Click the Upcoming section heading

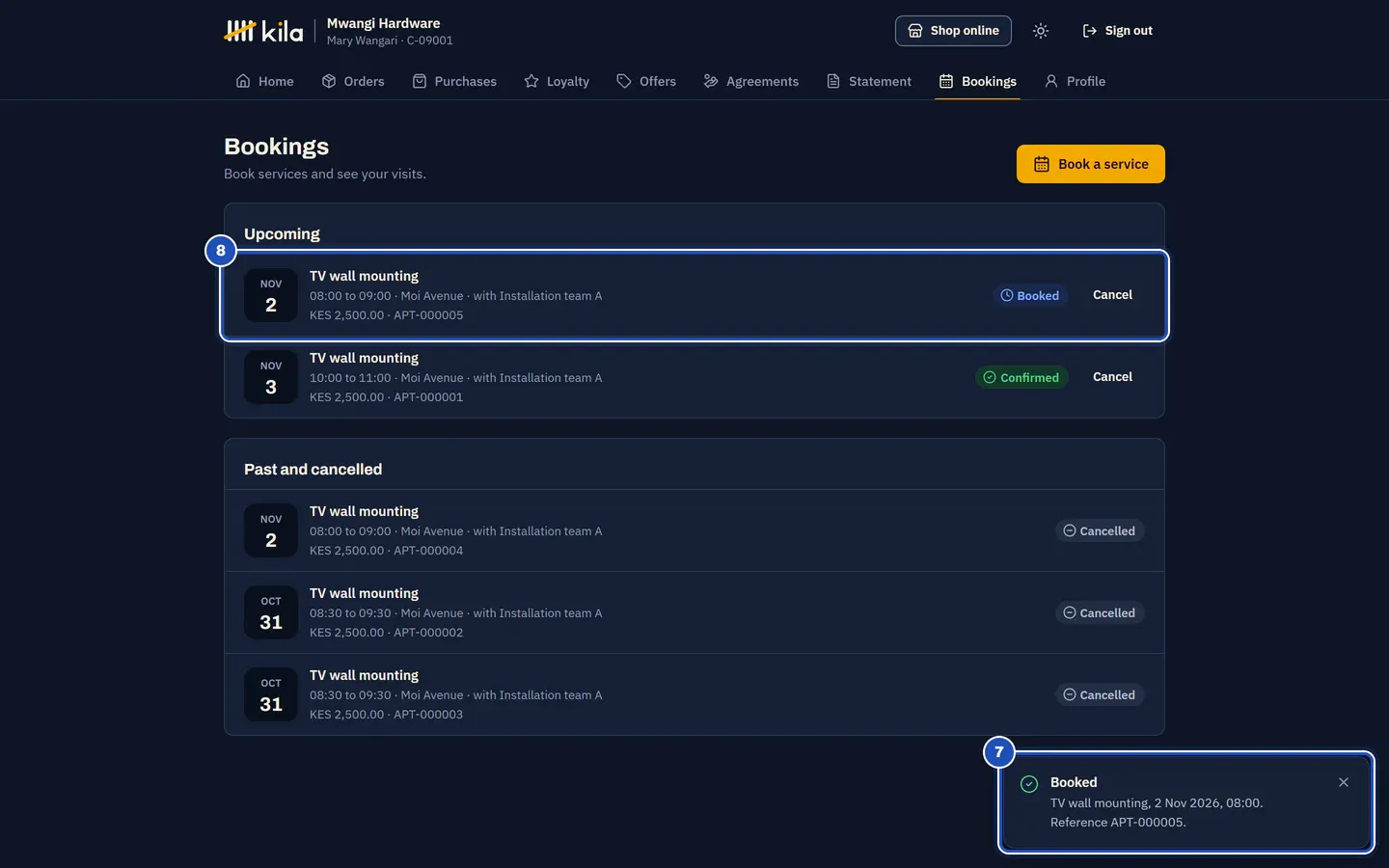point(282,234)
